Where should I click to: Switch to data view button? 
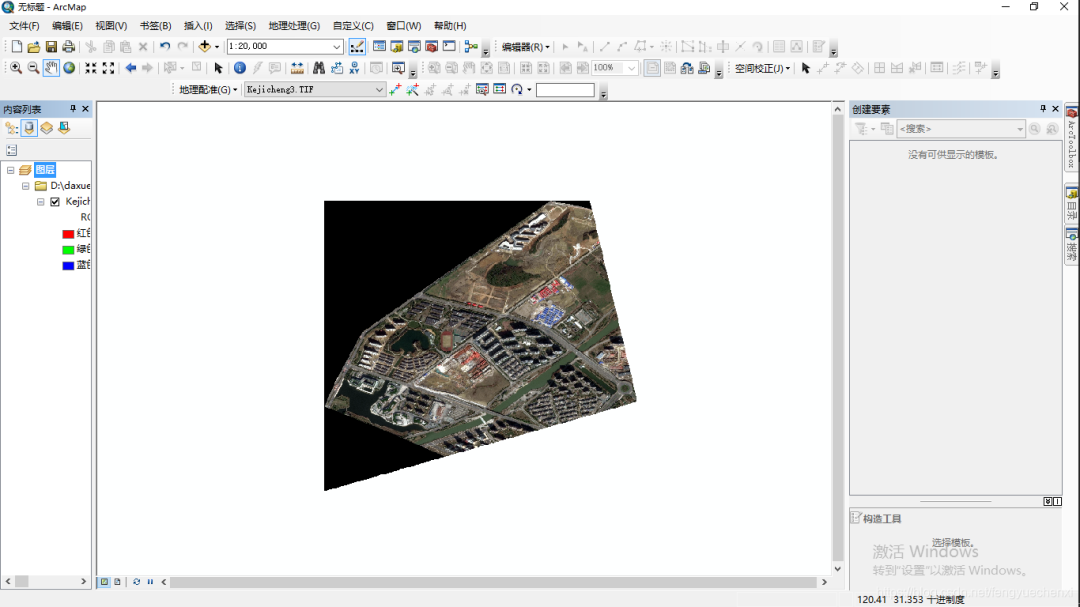(105, 582)
